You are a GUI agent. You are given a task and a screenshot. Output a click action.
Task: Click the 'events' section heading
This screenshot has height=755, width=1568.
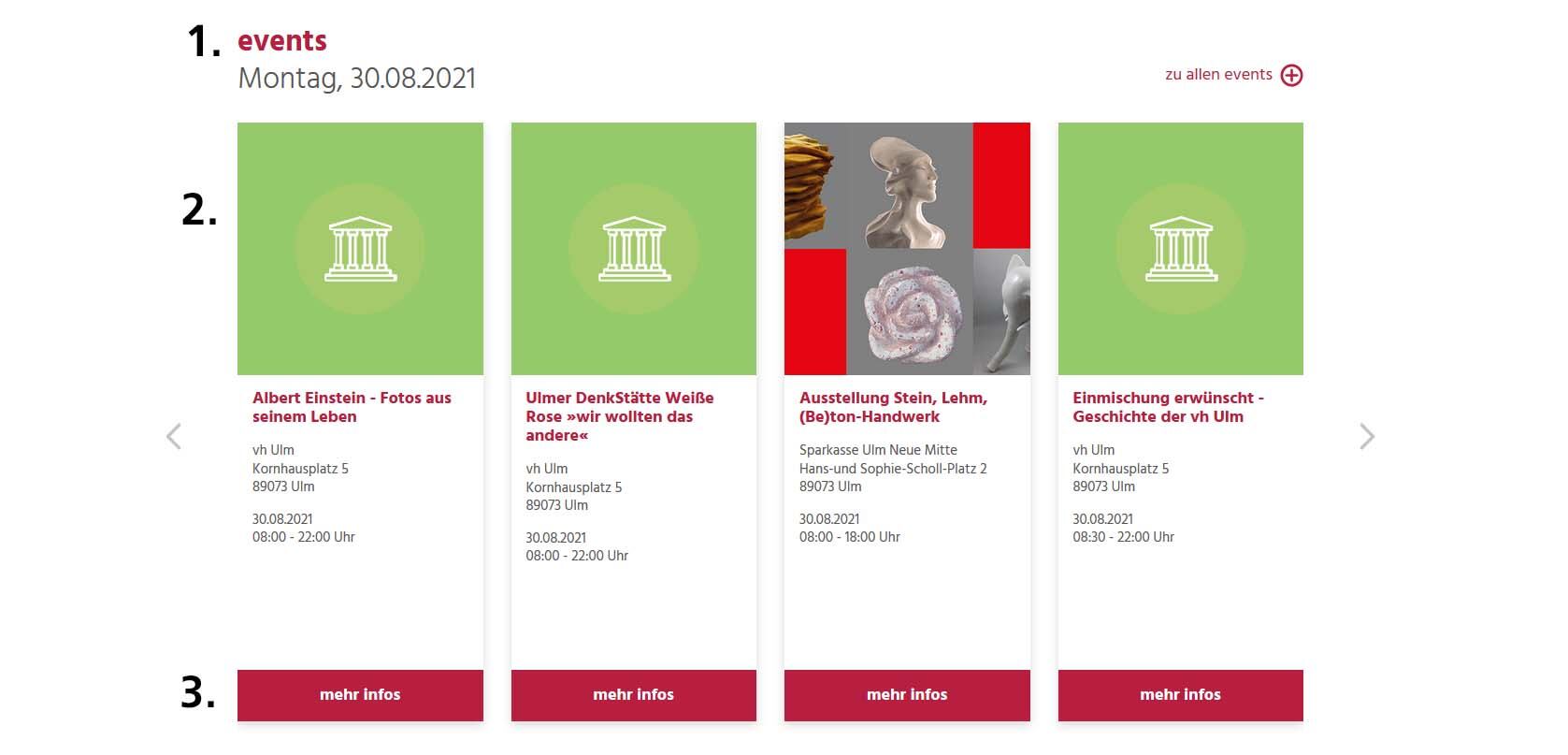point(282,41)
